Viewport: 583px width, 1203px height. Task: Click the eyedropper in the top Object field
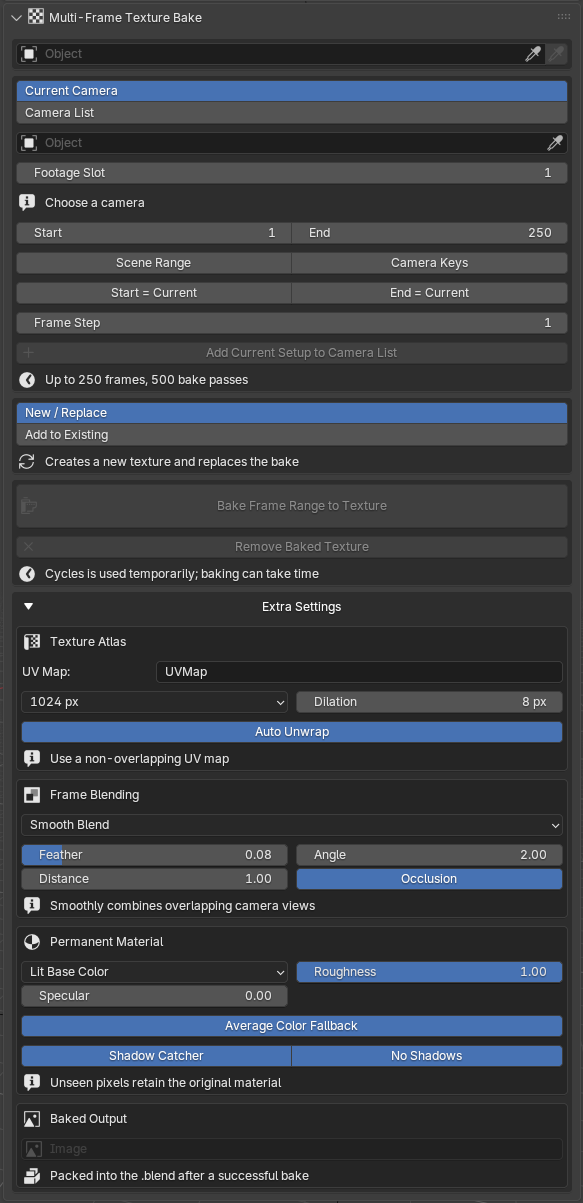(x=534, y=54)
